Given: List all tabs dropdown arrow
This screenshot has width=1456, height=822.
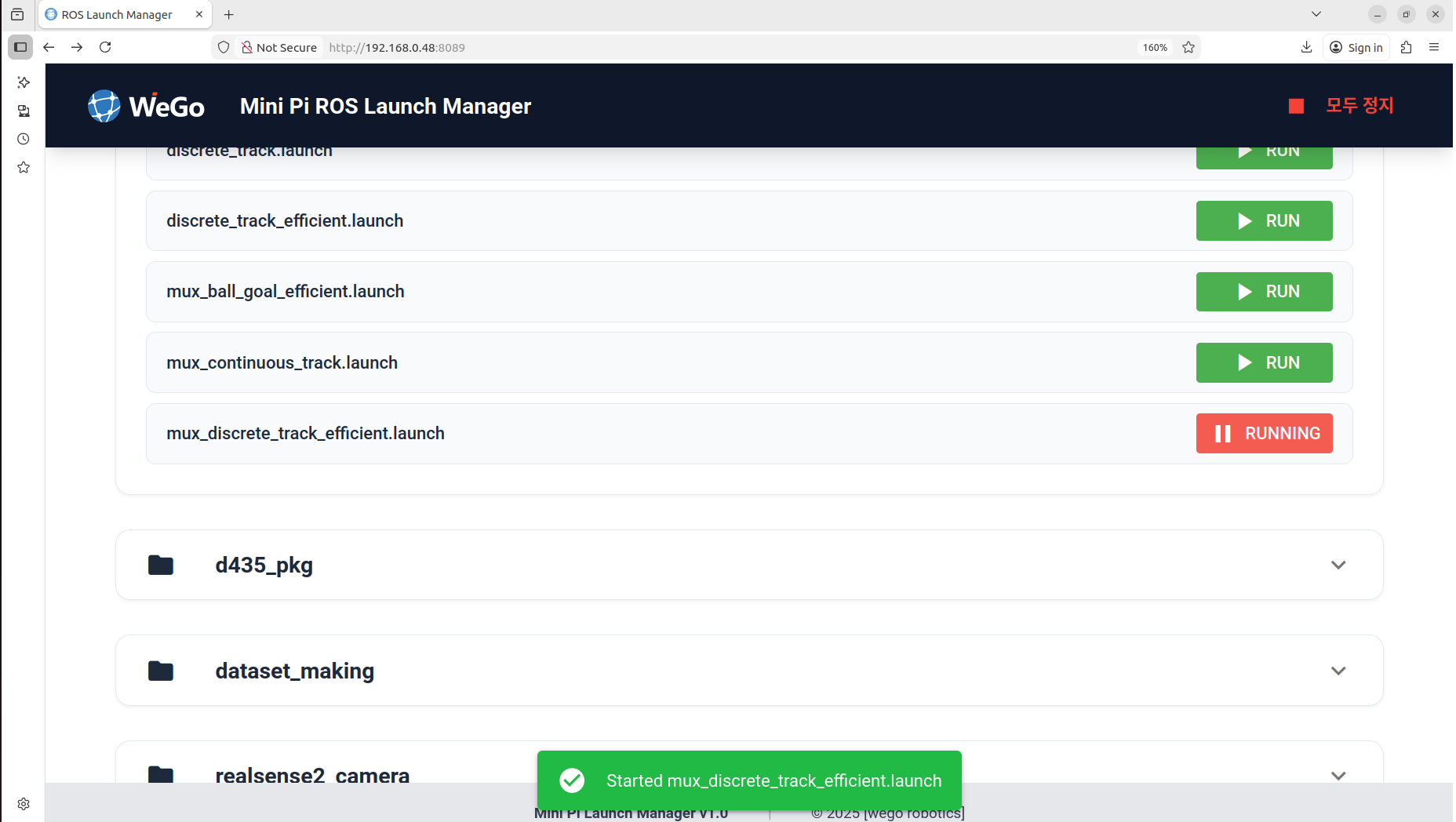Looking at the screenshot, I should [1316, 14].
